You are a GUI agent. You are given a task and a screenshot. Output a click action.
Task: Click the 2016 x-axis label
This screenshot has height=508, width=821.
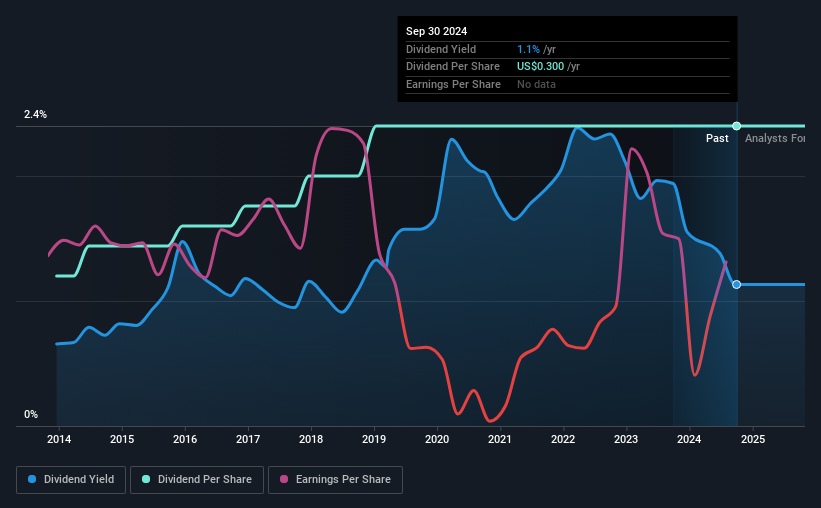pyautogui.click(x=185, y=439)
